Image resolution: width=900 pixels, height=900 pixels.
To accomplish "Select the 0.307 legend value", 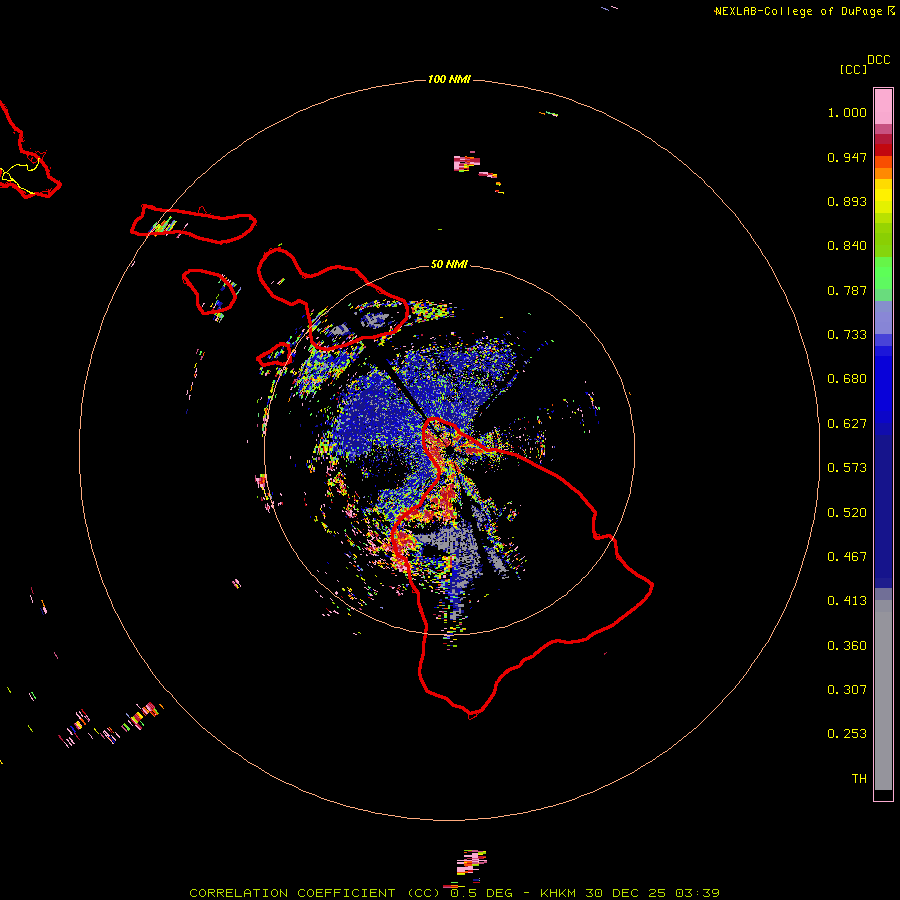I will [x=847, y=690].
